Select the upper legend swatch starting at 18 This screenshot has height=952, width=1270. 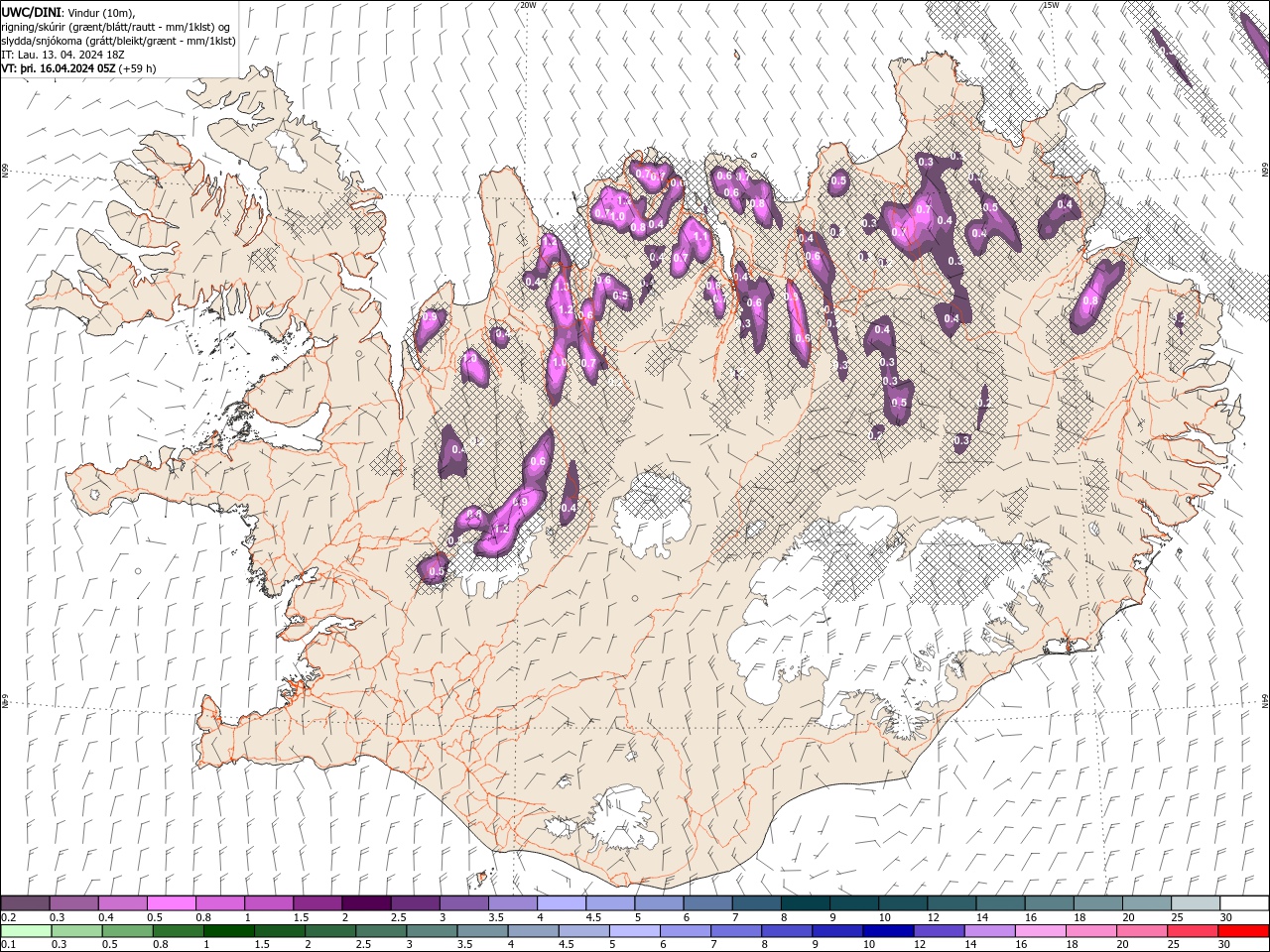tap(1099, 902)
